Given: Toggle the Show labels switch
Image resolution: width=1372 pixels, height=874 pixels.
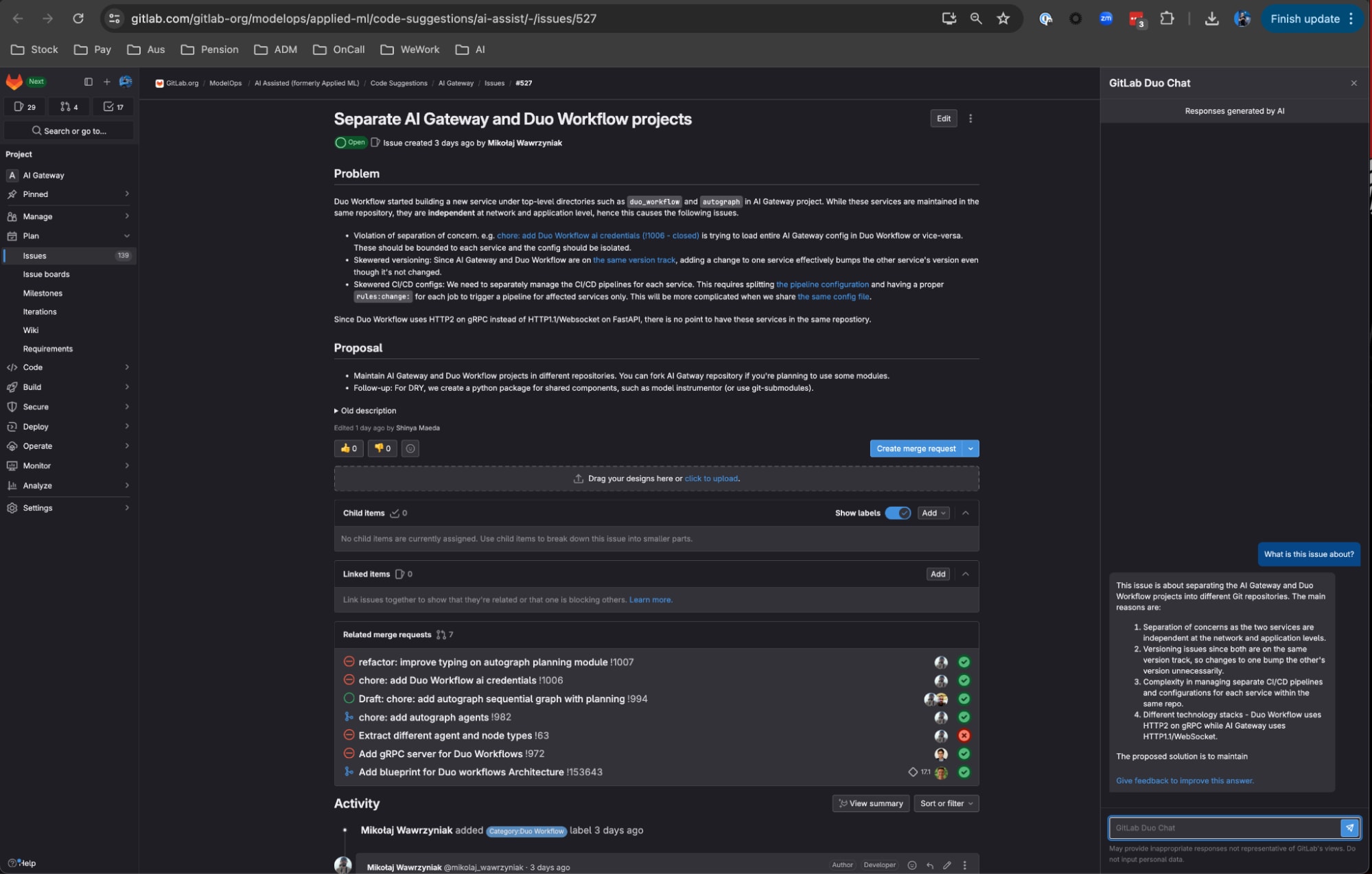Looking at the screenshot, I should (x=898, y=513).
